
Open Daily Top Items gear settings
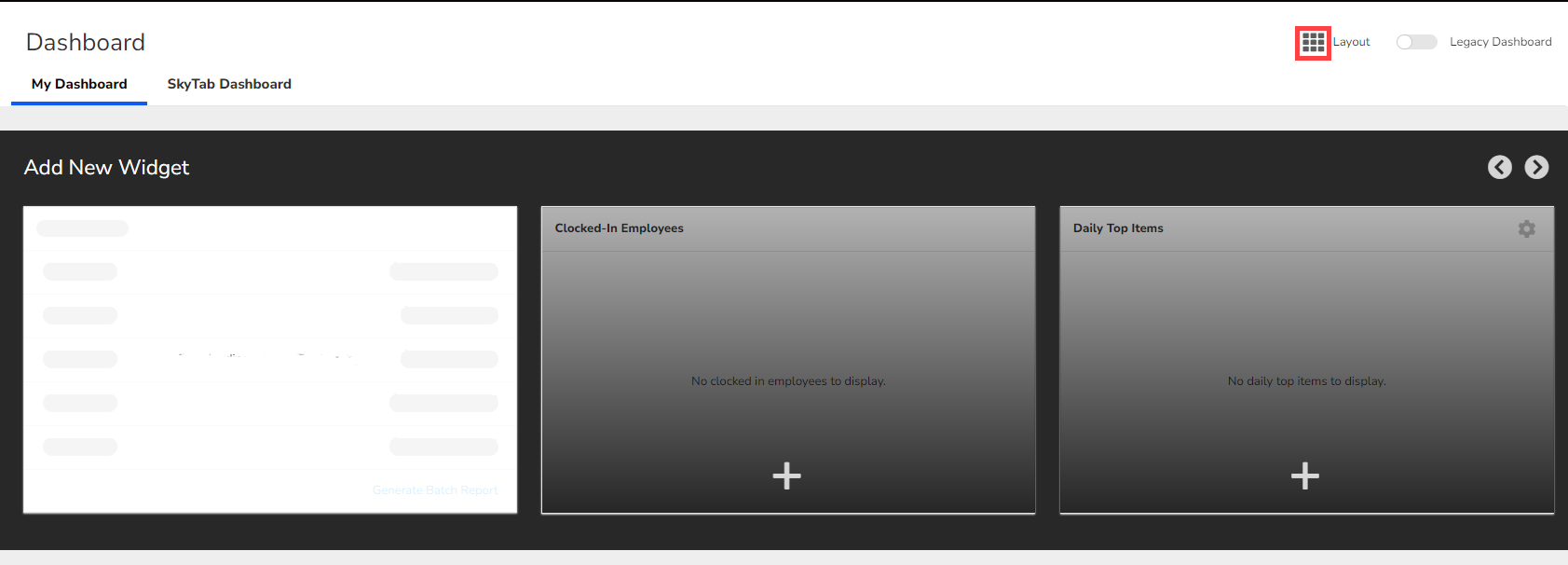1526,228
